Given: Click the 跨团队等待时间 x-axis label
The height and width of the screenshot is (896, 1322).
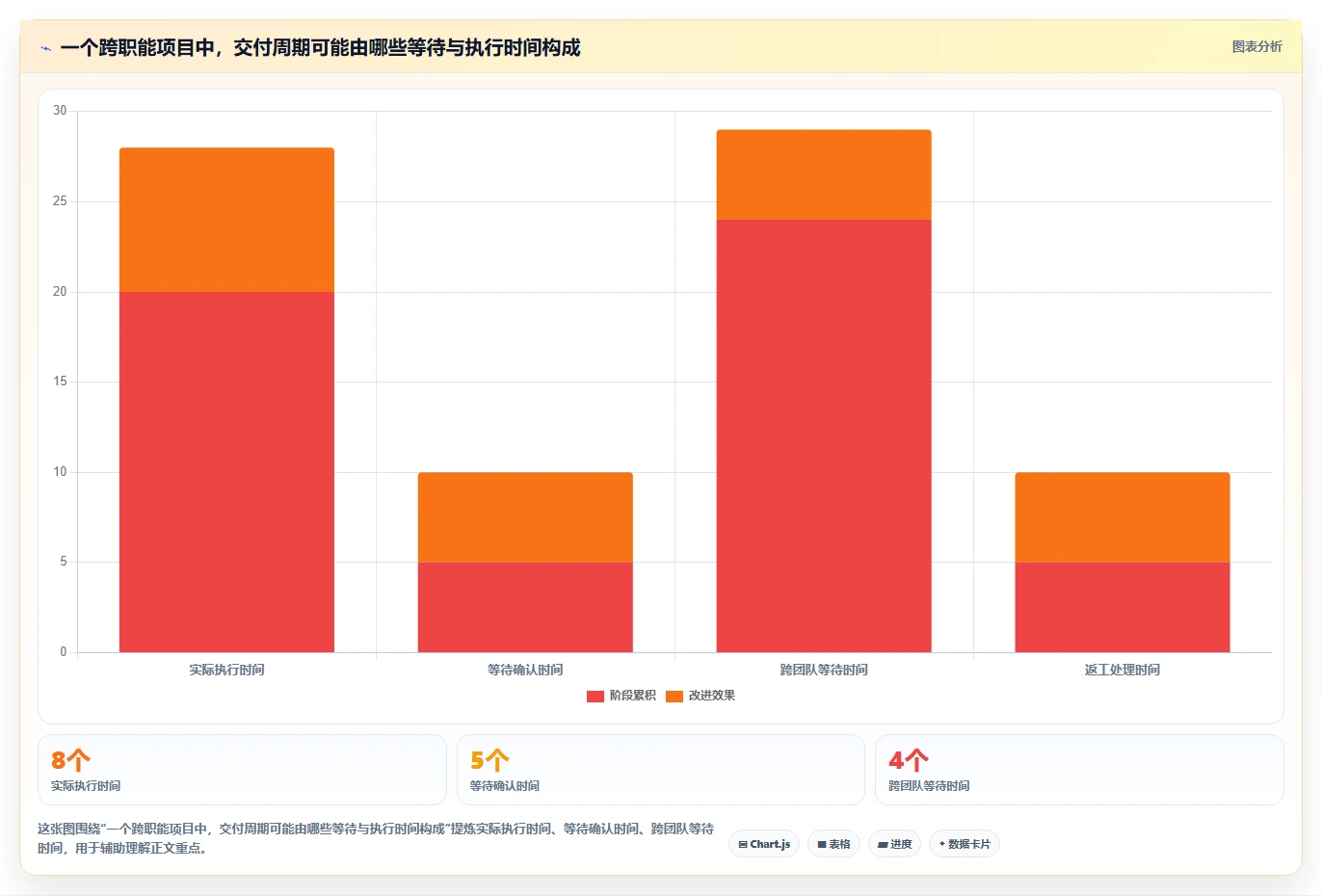Looking at the screenshot, I should pos(824,670).
